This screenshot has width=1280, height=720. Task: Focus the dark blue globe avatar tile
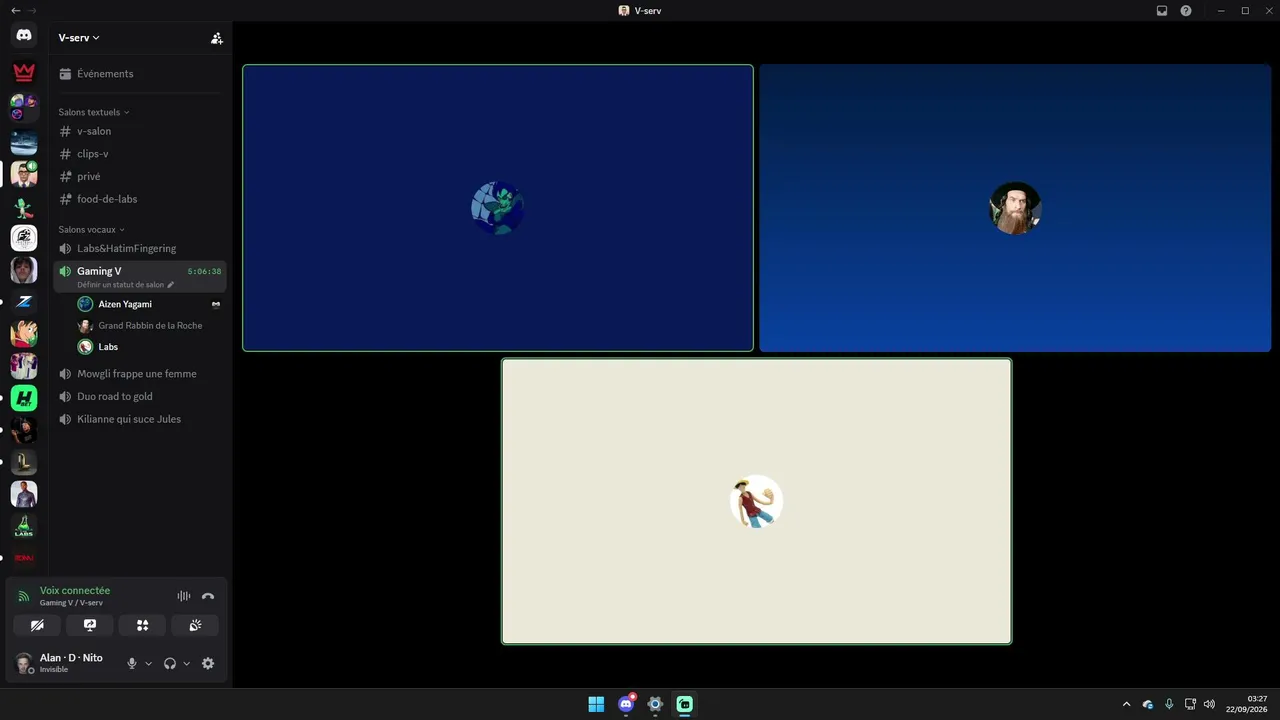(498, 208)
